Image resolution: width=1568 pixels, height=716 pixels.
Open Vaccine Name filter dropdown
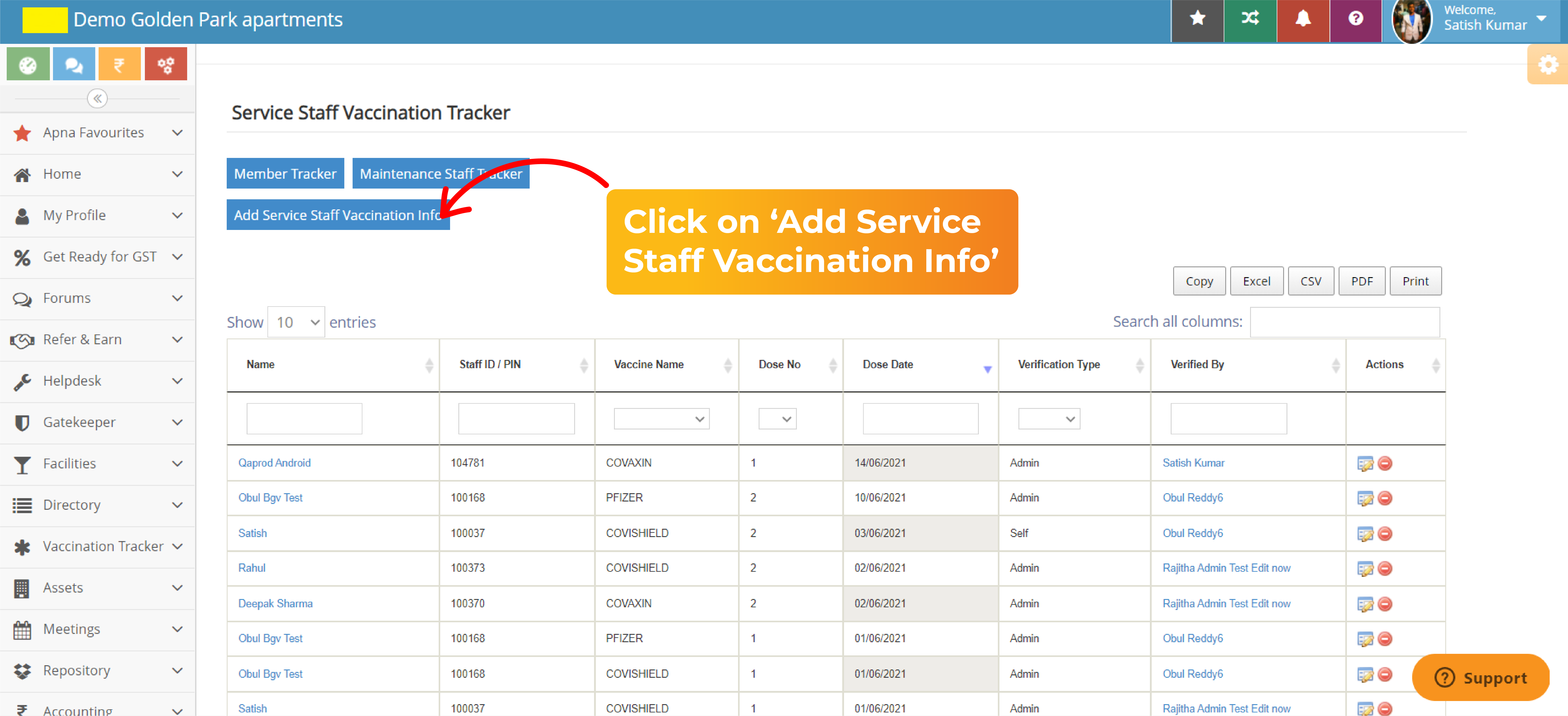coord(662,419)
